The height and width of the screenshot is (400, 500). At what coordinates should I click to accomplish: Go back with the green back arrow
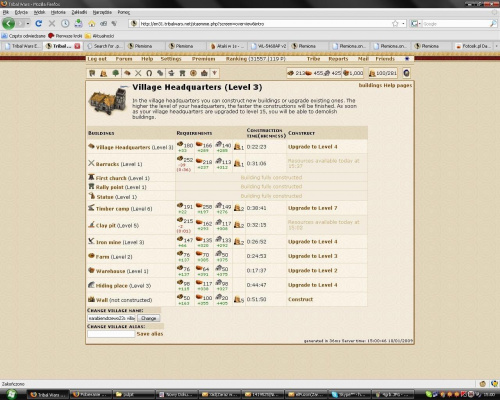point(8,23)
